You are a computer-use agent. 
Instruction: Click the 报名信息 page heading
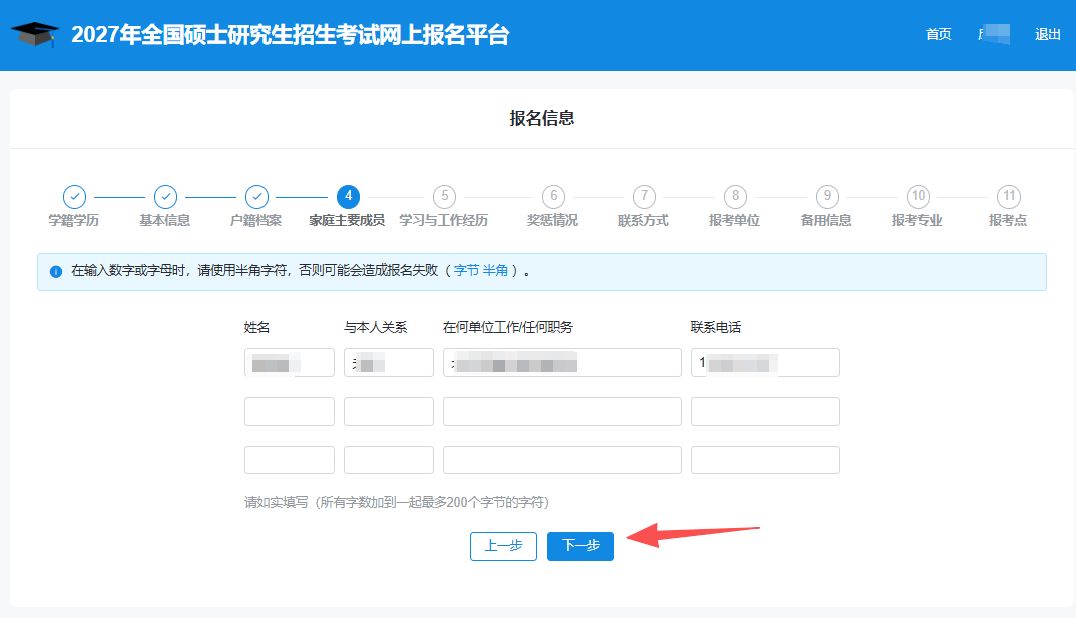[x=542, y=118]
